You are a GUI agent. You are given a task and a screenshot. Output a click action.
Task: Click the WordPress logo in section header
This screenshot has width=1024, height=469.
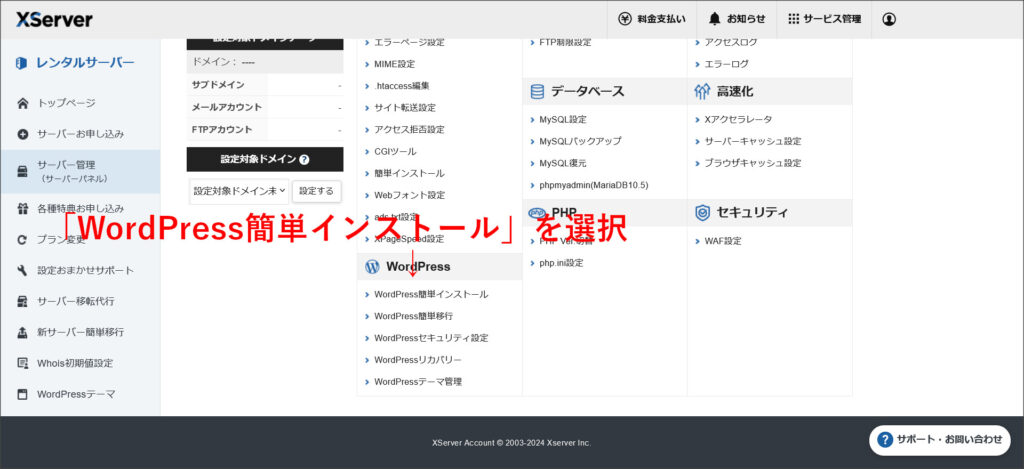(x=372, y=267)
